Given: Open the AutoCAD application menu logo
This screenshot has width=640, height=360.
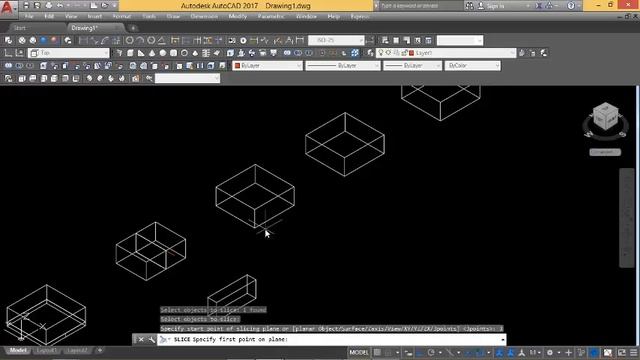Looking at the screenshot, I should pos(7,8).
